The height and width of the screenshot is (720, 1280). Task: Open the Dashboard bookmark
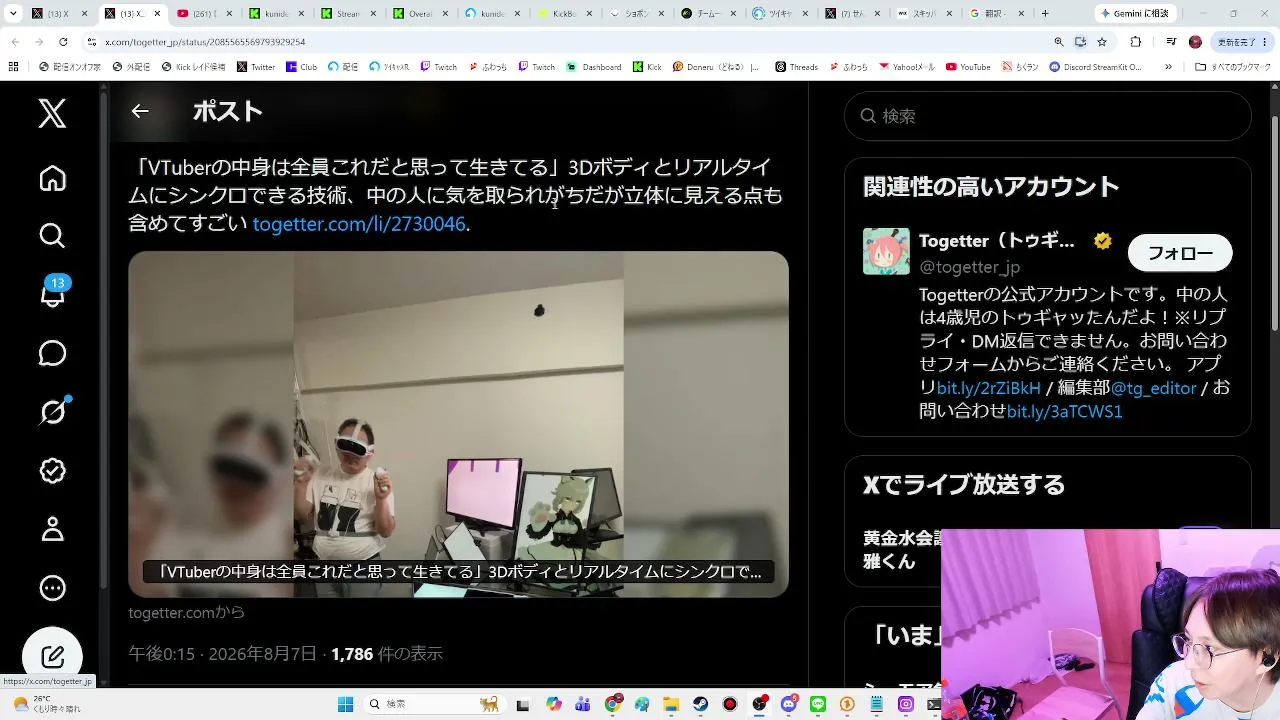594,67
